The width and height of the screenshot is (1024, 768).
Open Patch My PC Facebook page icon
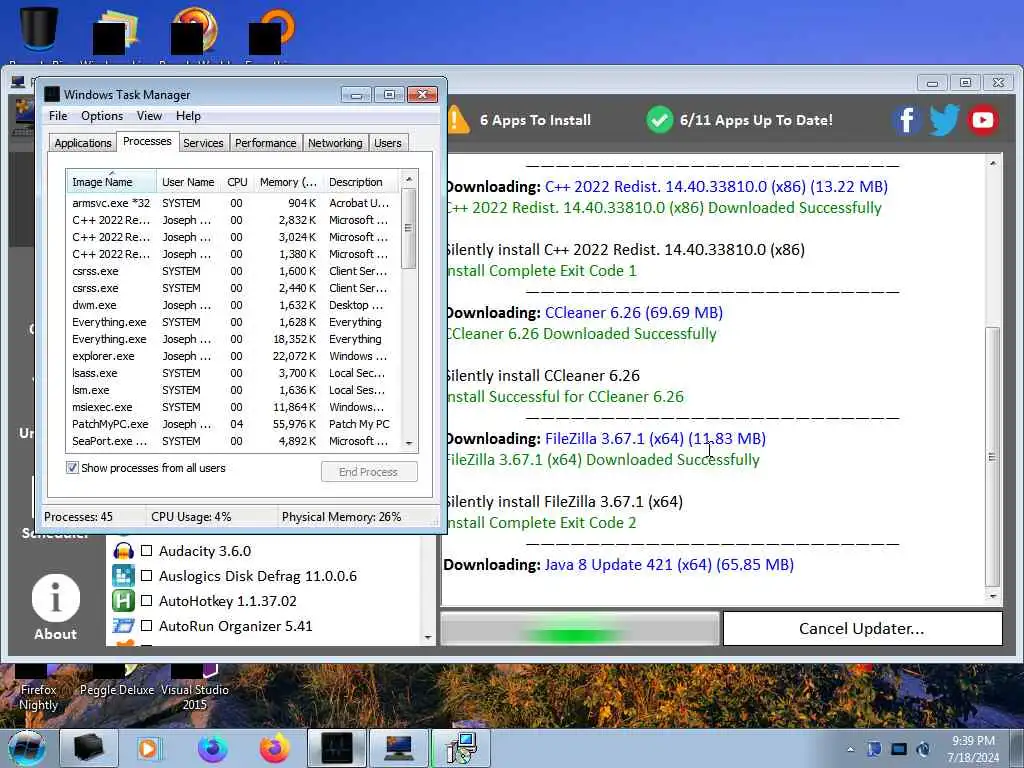click(x=906, y=120)
